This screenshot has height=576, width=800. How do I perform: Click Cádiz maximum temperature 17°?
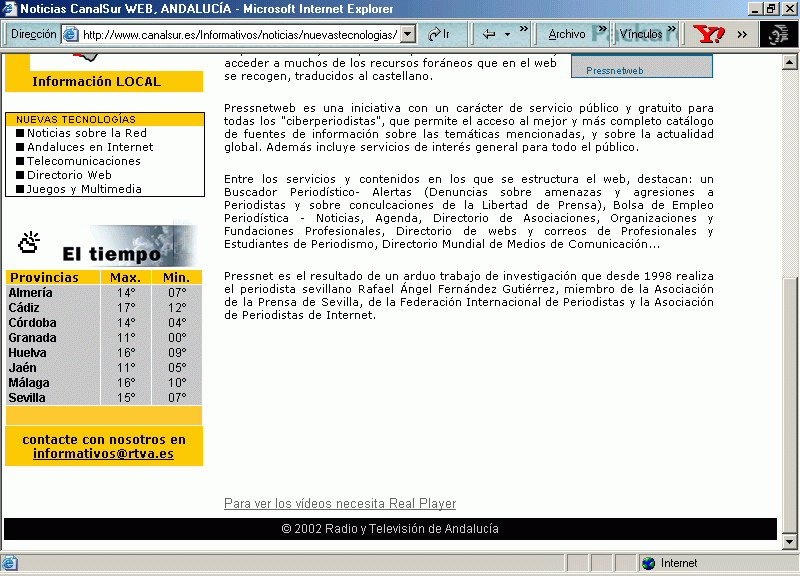click(126, 308)
